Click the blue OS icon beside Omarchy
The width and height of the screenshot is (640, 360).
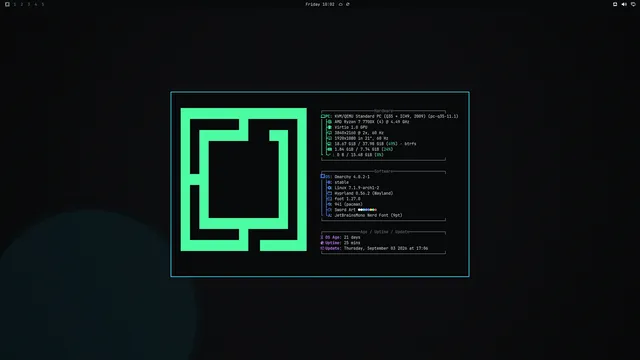pyautogui.click(x=323, y=177)
